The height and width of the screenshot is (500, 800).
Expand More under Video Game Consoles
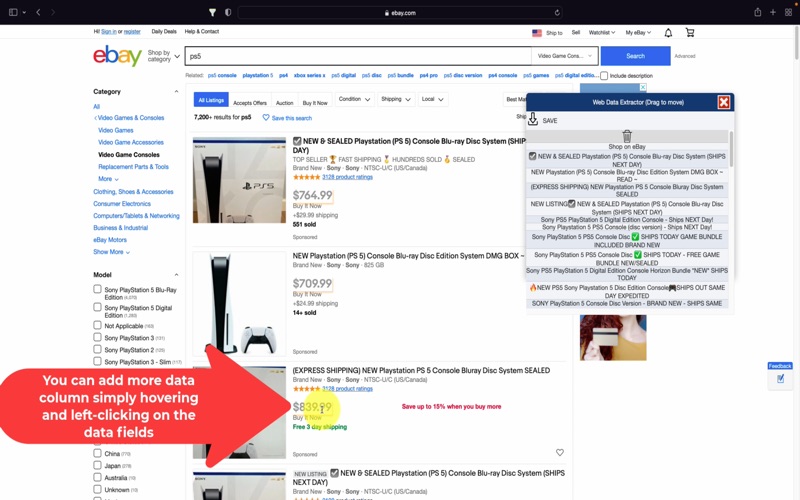click(x=108, y=179)
